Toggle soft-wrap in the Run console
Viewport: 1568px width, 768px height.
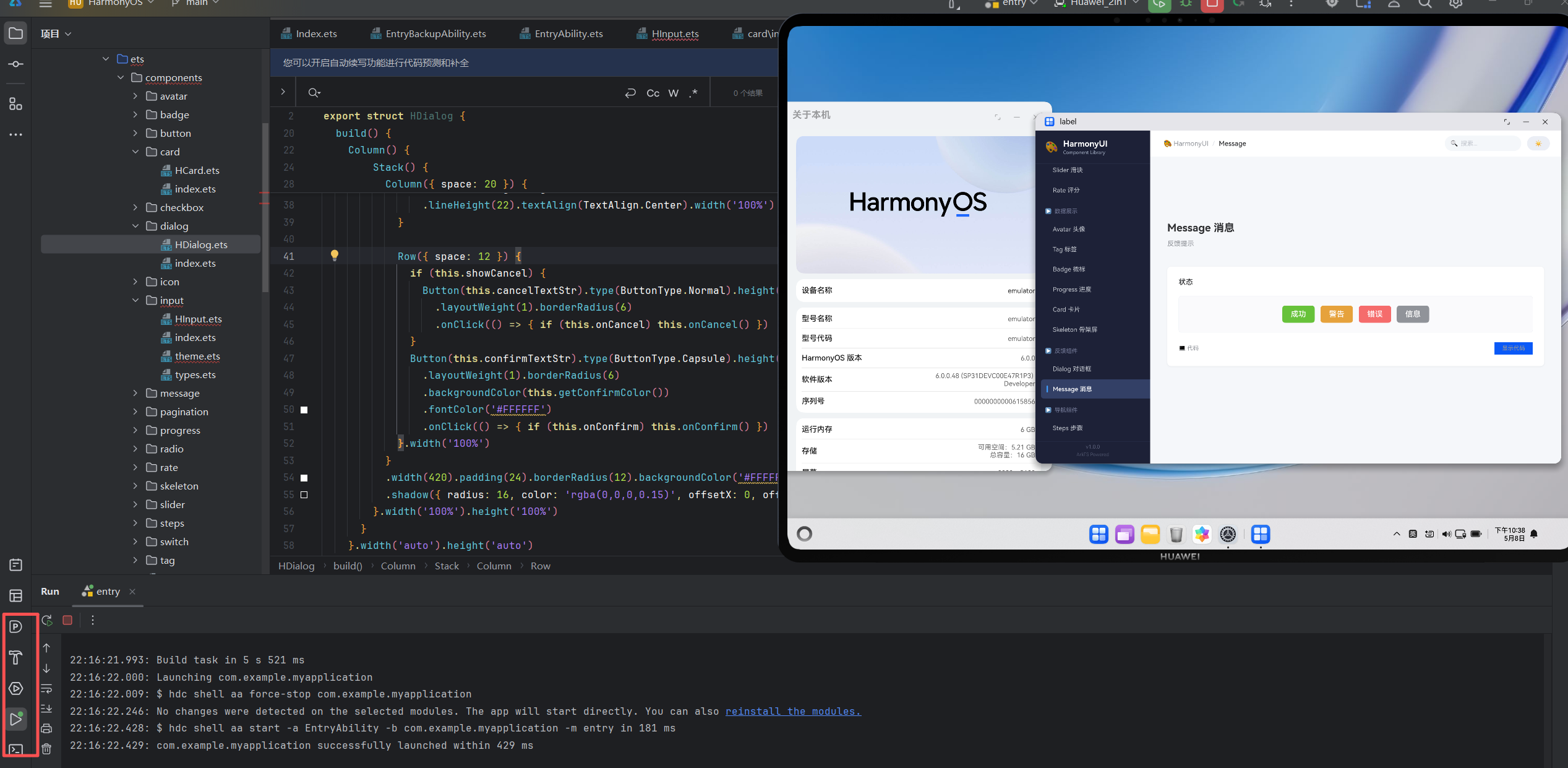(46, 689)
